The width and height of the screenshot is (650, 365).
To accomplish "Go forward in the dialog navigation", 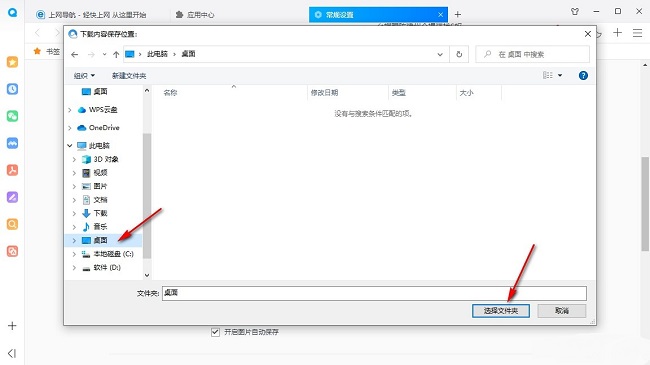I will click(91, 54).
